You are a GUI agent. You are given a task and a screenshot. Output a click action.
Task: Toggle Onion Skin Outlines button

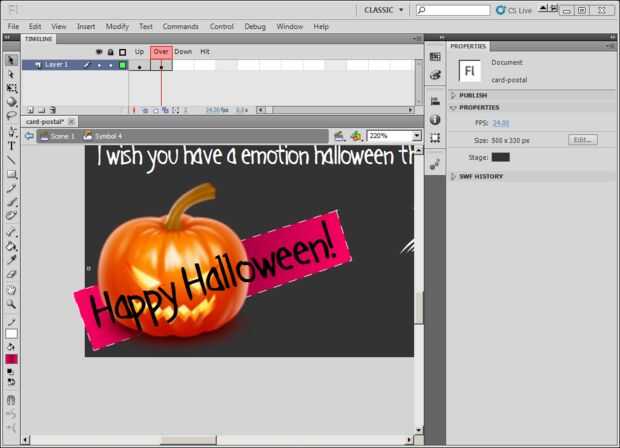pos(155,110)
